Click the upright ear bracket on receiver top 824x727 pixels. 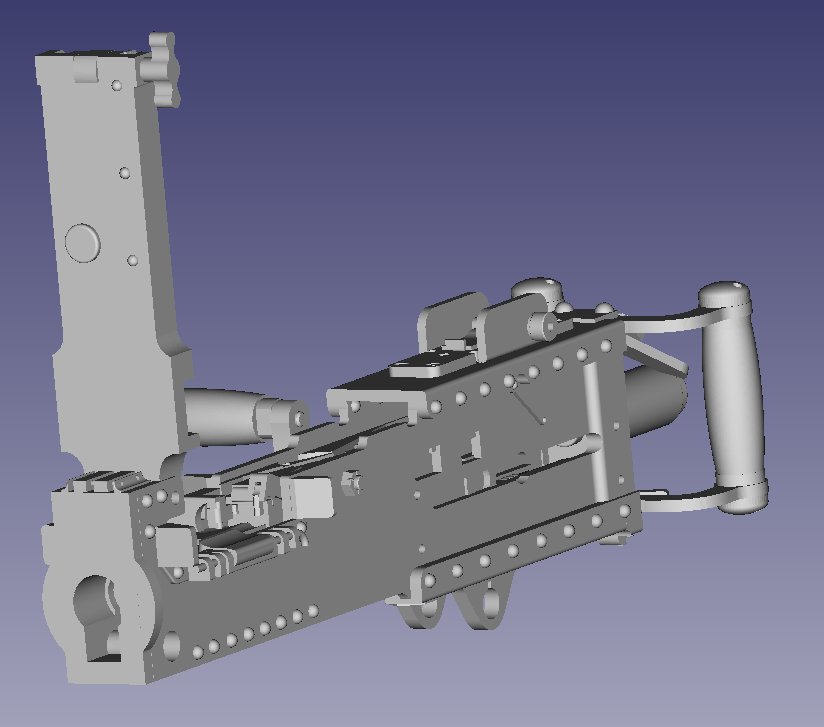443,320
